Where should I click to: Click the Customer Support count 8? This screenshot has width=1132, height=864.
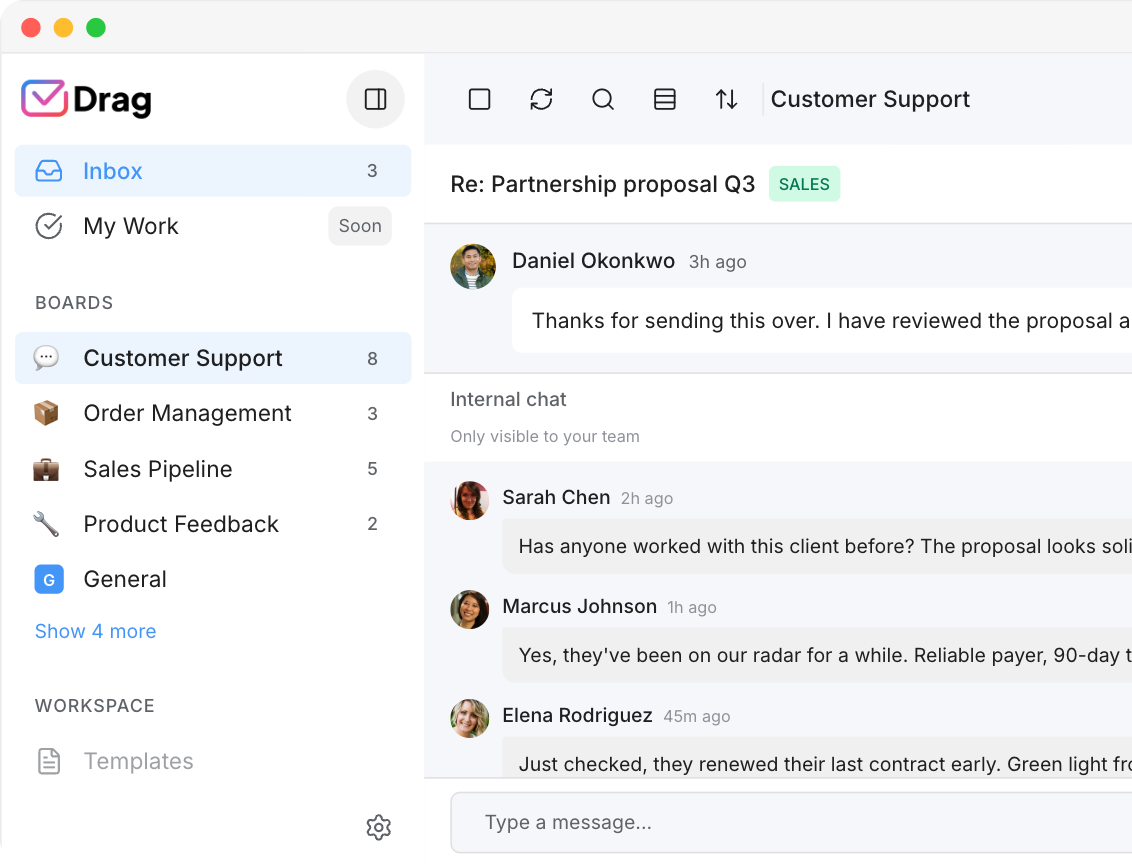click(372, 358)
